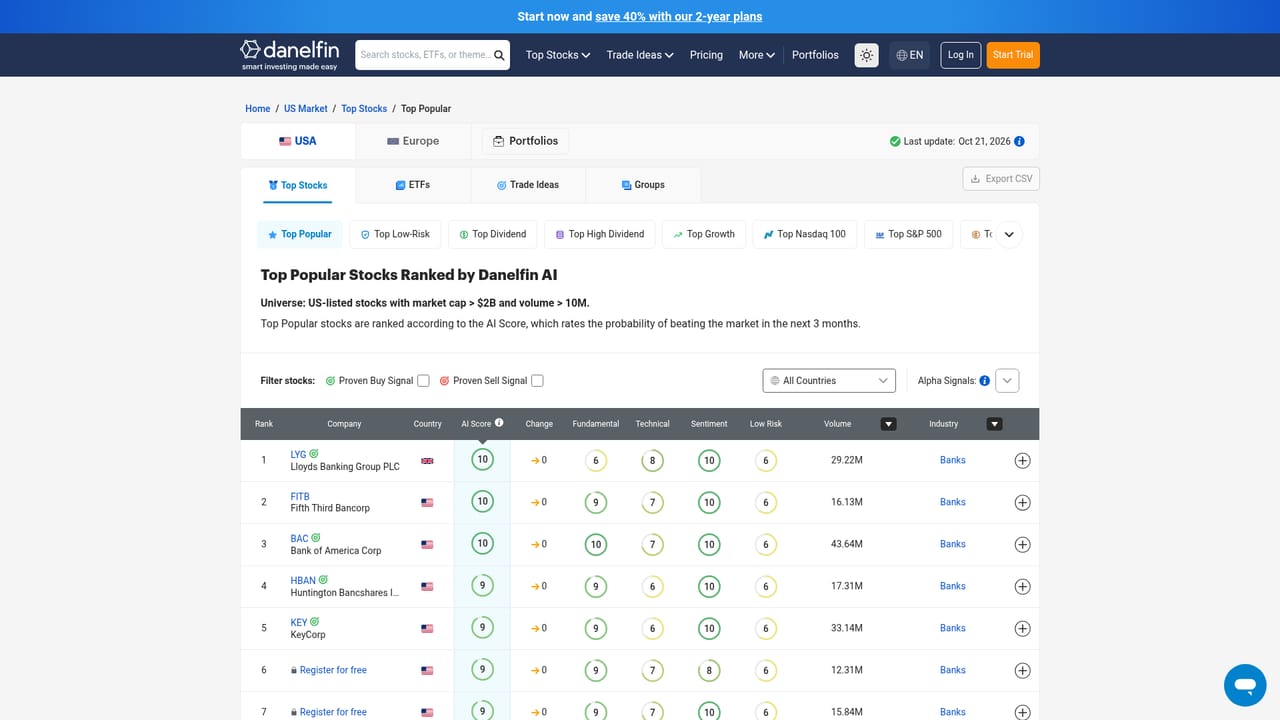Screen dimensions: 1280x720
Task: Click plus icon on Bank of America row
Action: tap(1022, 545)
